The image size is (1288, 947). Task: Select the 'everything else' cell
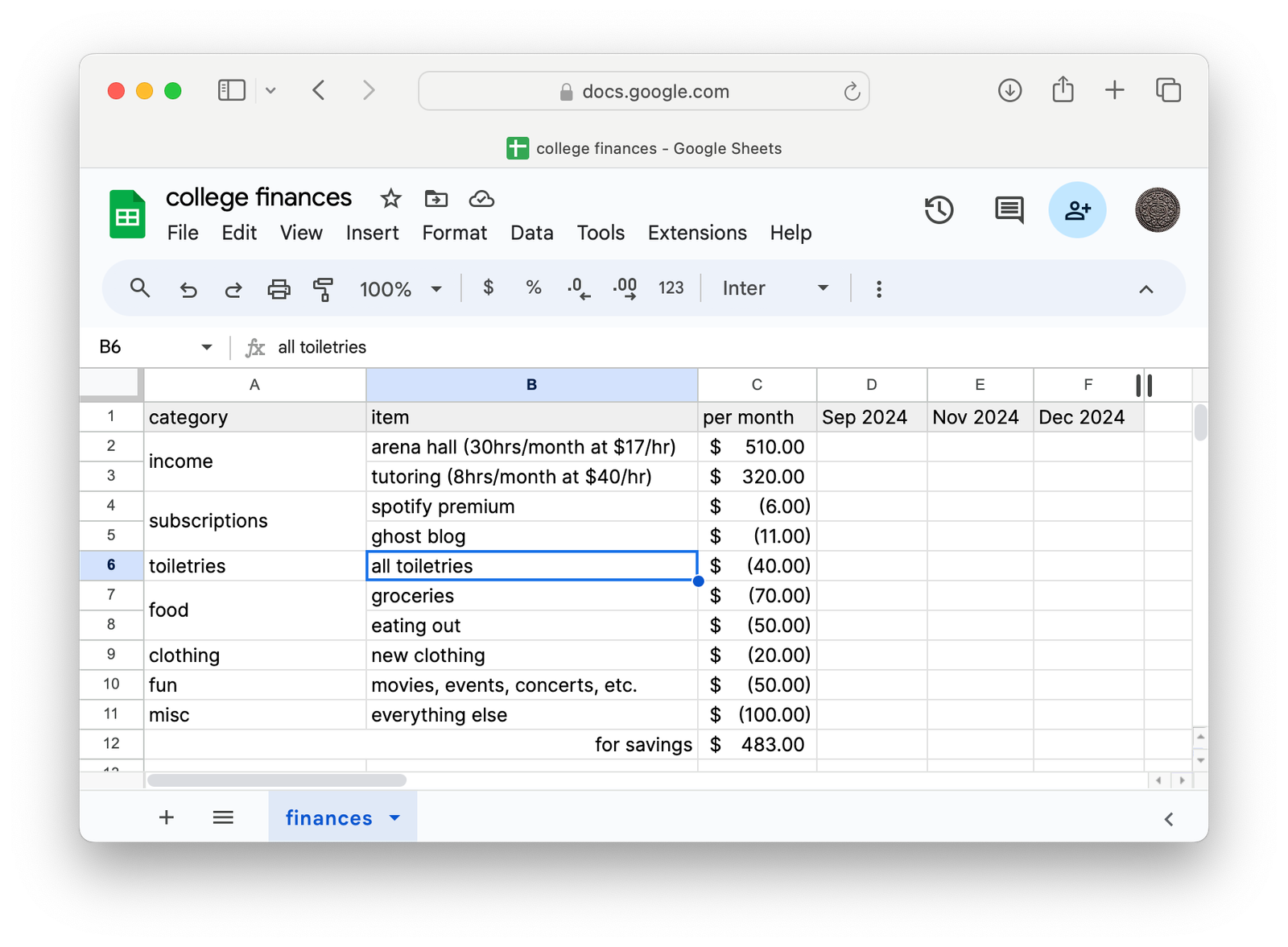pyautogui.click(x=531, y=715)
